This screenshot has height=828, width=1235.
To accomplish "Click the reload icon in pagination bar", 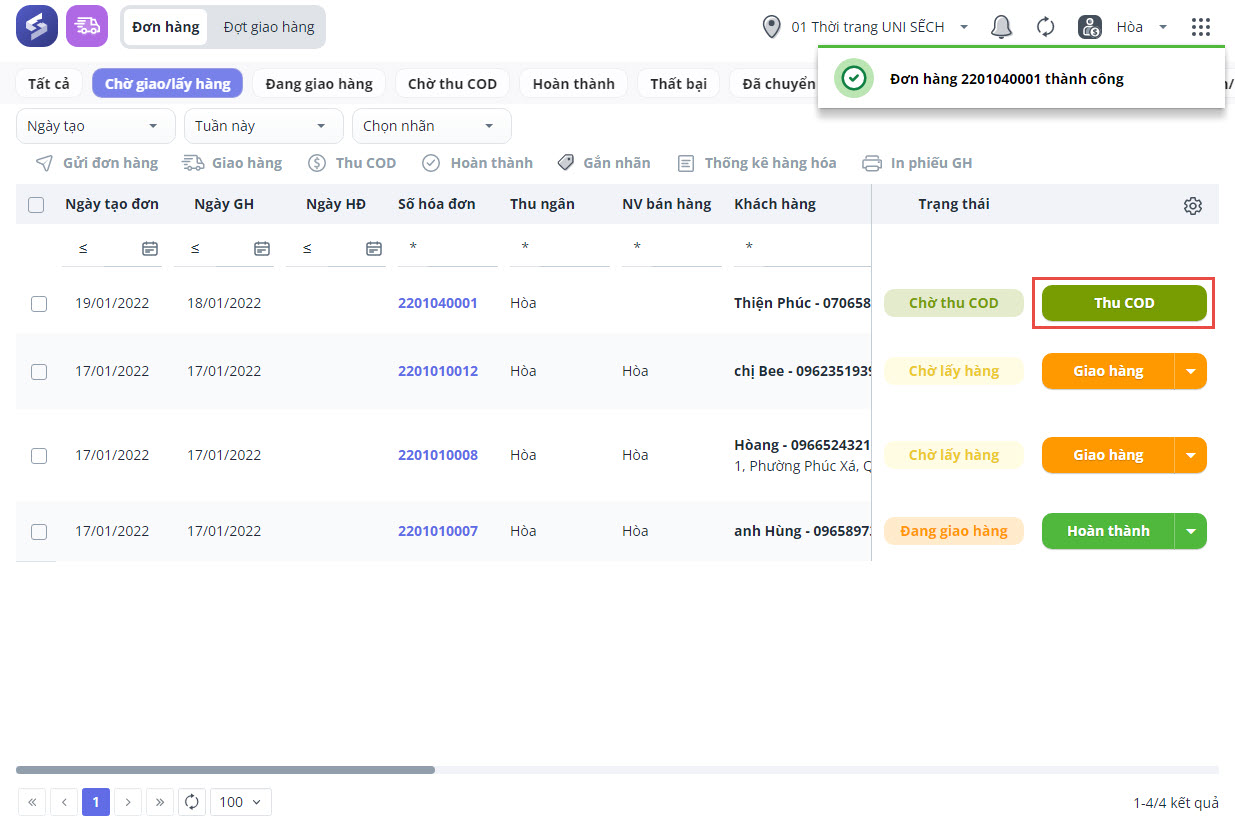I will tap(191, 802).
